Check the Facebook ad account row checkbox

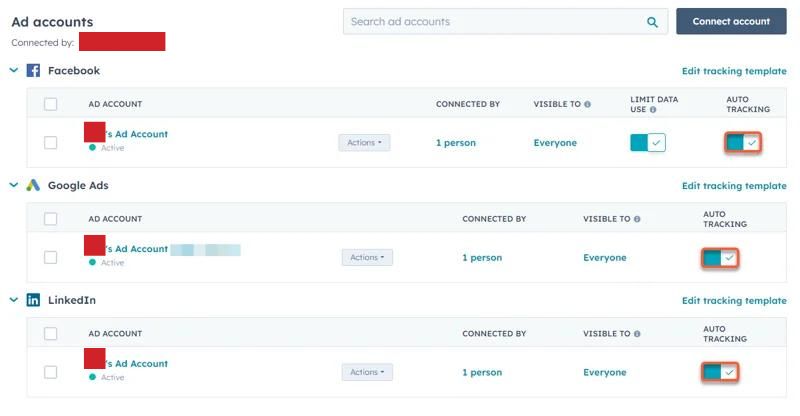[x=51, y=142]
